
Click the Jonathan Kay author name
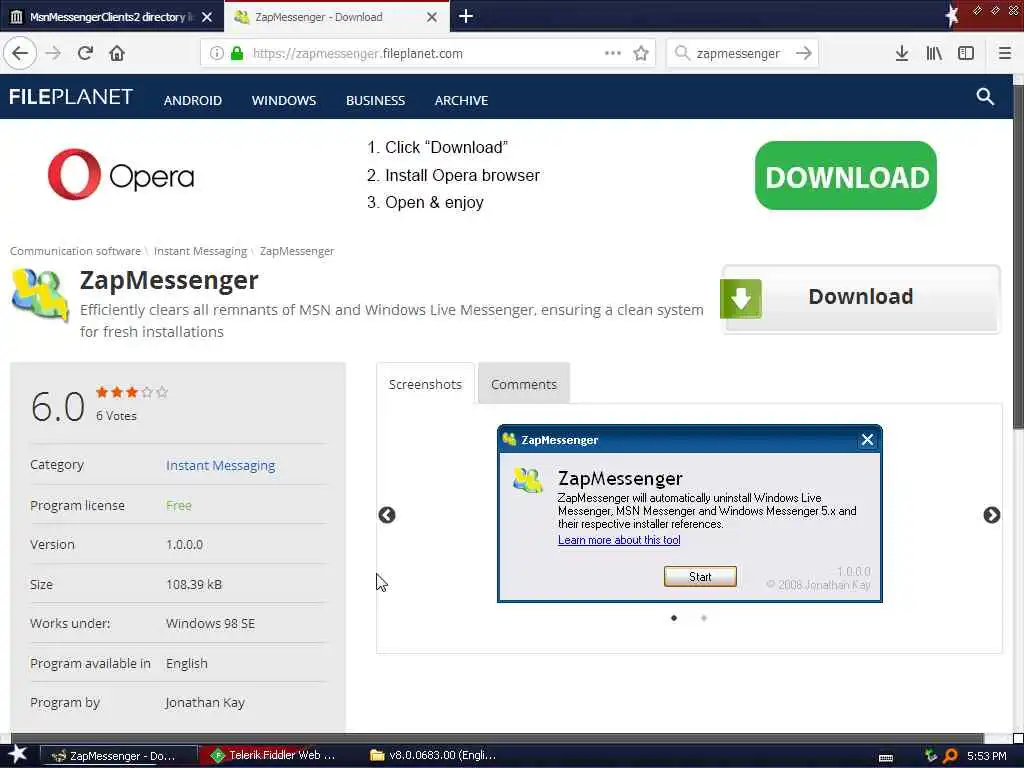(204, 703)
